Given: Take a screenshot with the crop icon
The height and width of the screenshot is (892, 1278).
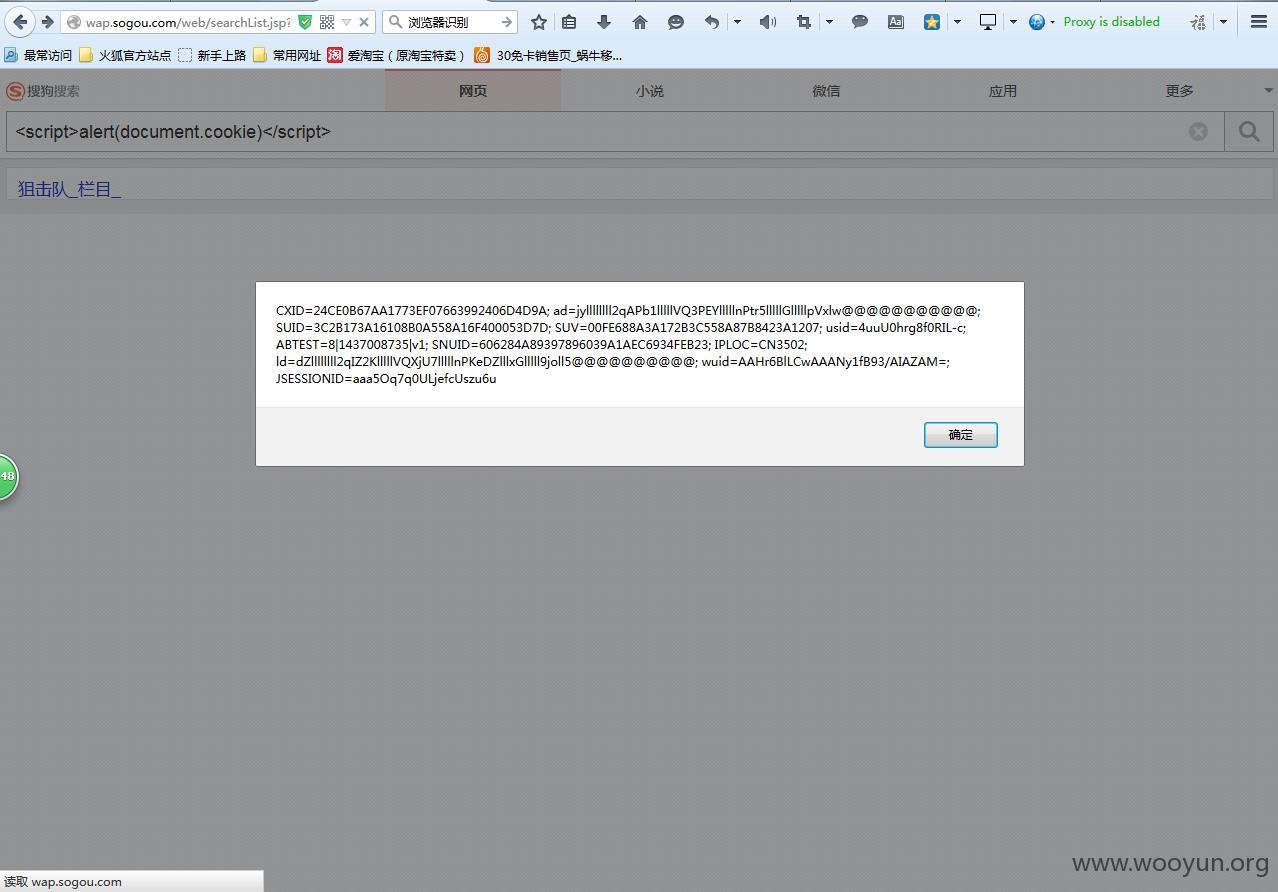Looking at the screenshot, I should click(x=804, y=22).
